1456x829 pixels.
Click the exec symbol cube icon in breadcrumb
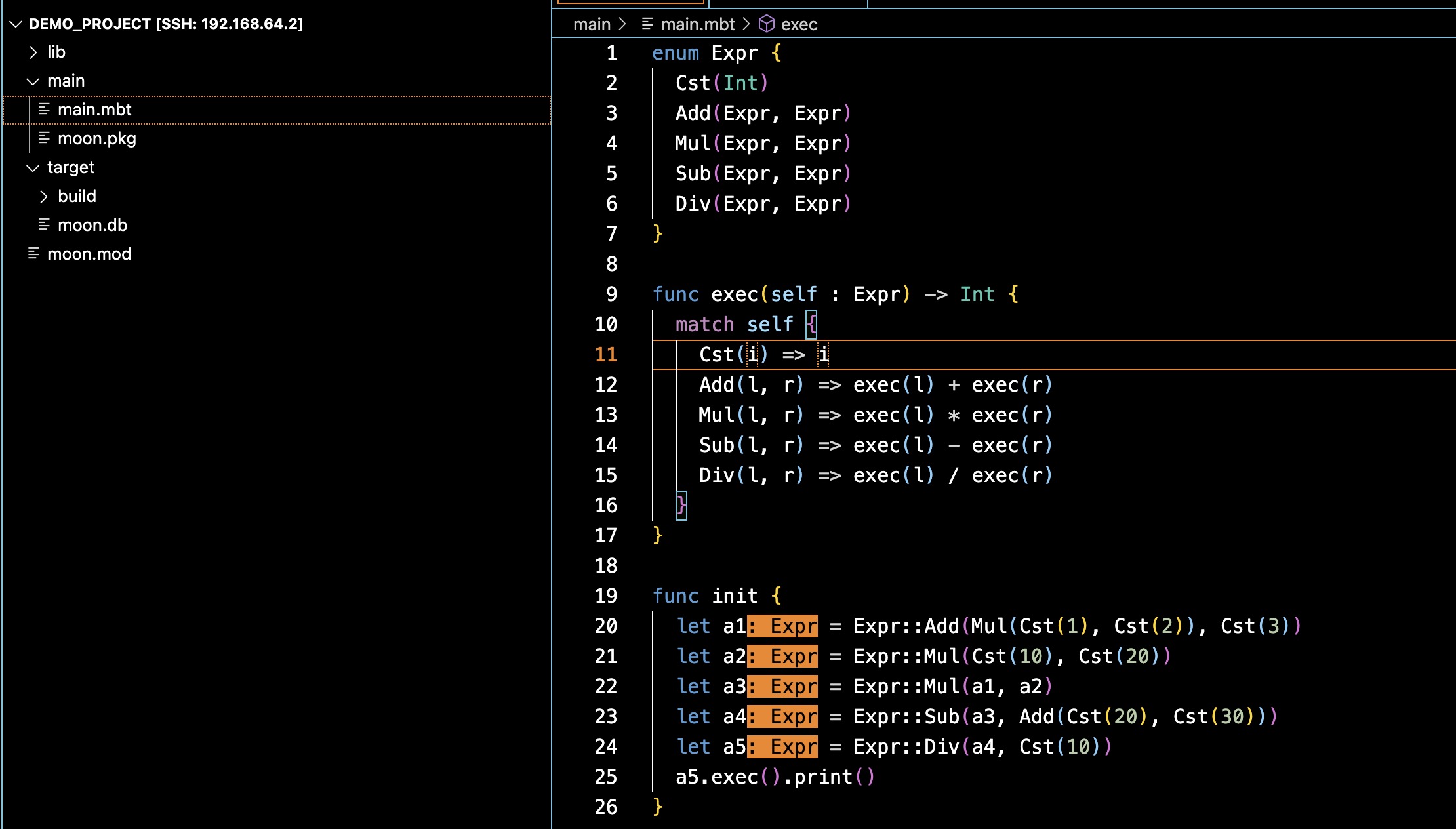767,24
